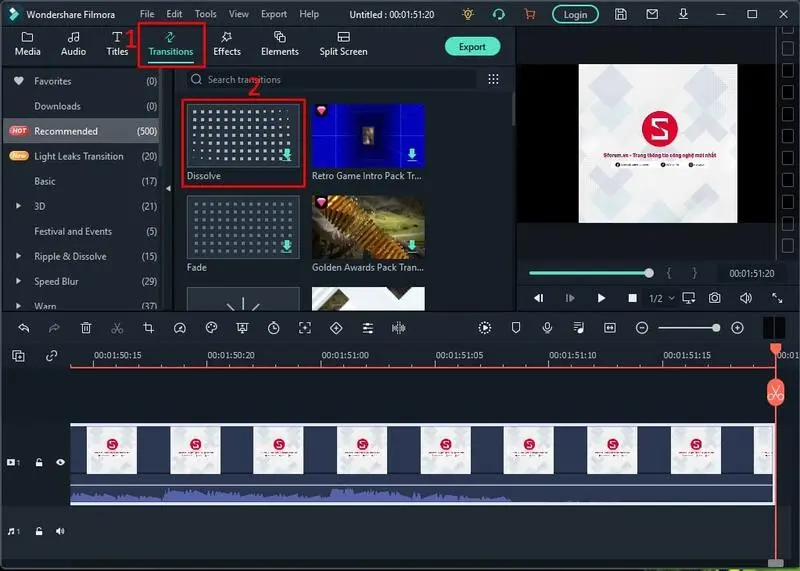Screen dimensions: 800x571
Task: Switch to the Effects tab
Action: tap(227, 44)
